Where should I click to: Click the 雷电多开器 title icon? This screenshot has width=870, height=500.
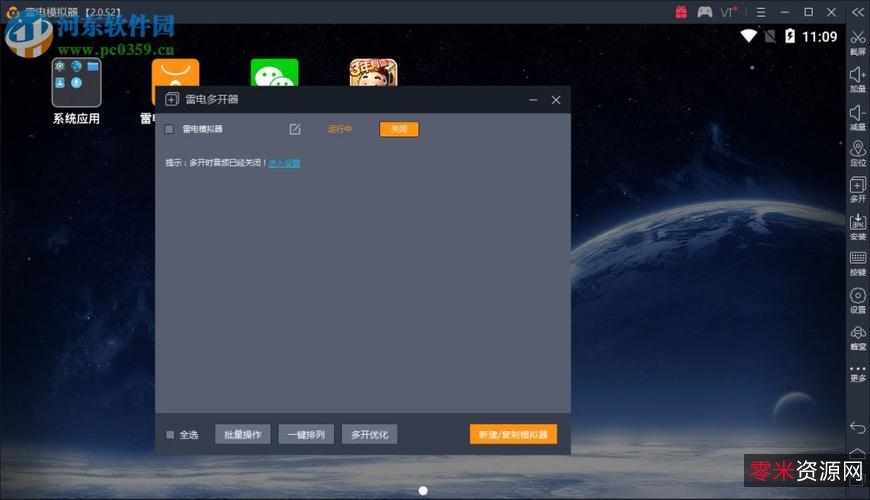click(172, 99)
